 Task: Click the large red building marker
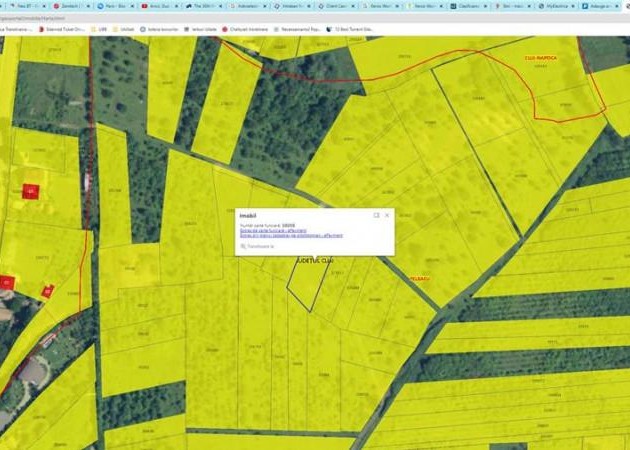tap(31, 191)
